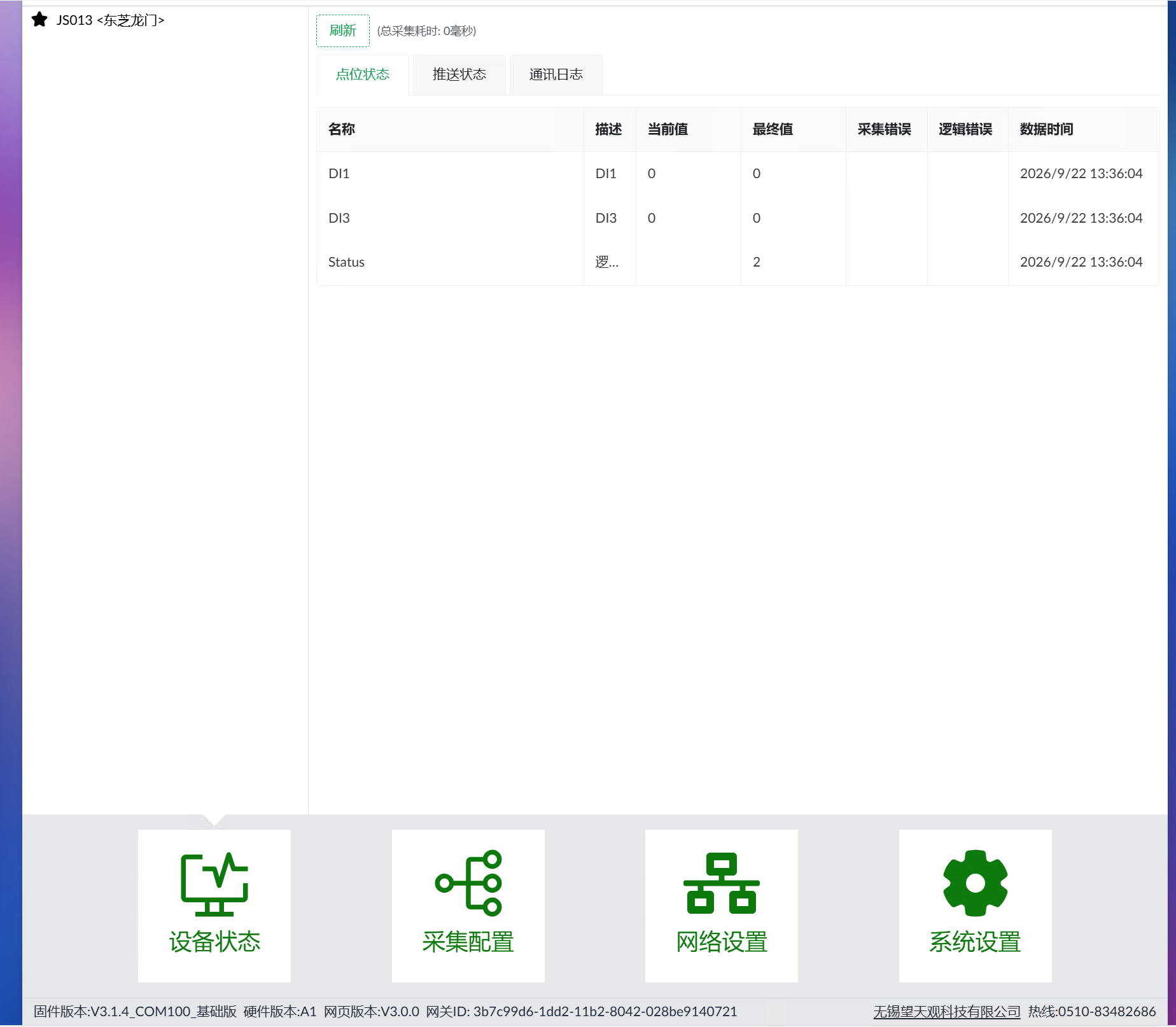Viewport: 1176px width, 1027px height.
Task: Click the 刷新 refresh button
Action: pyautogui.click(x=343, y=31)
